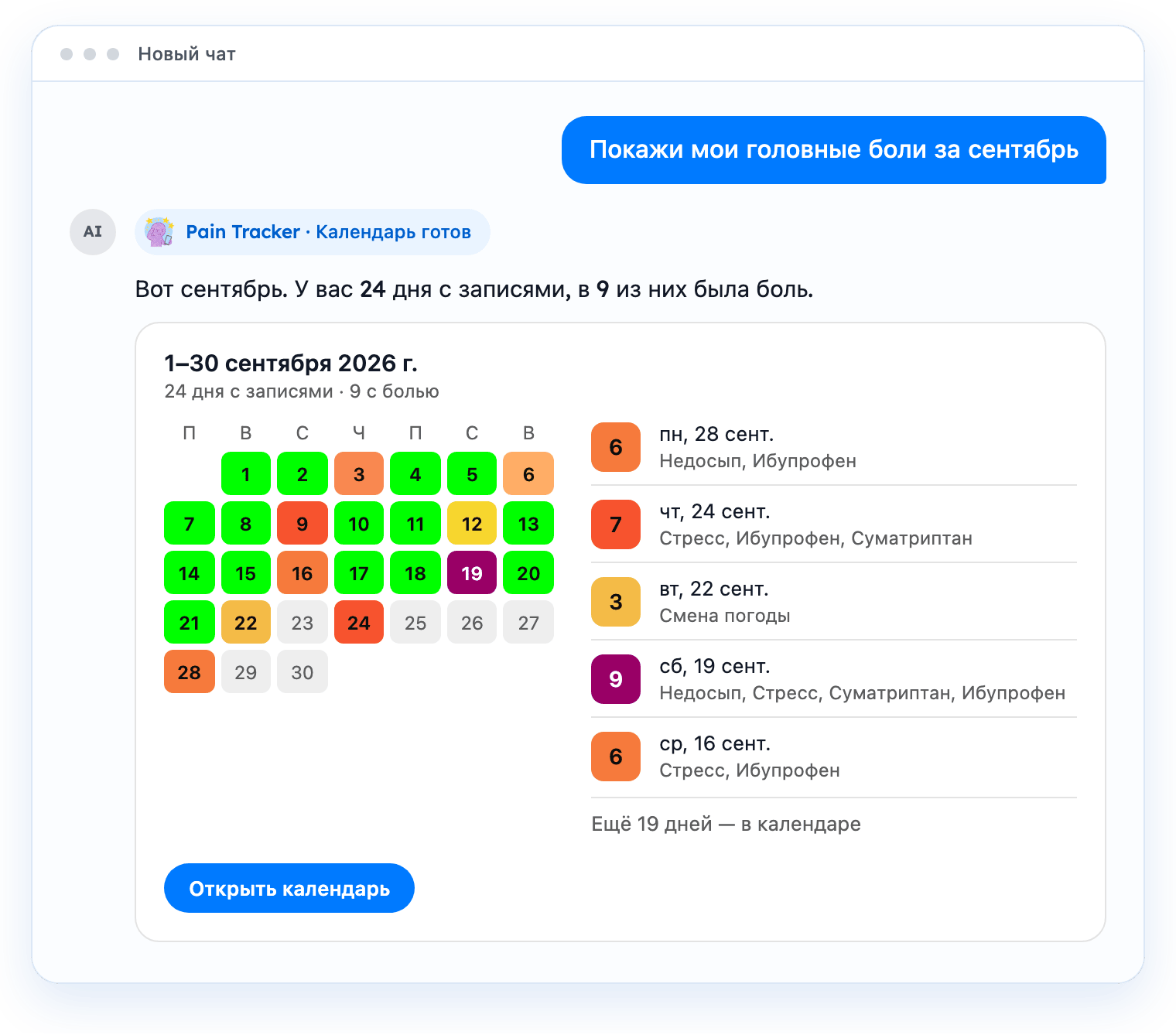
Task: Open red day 24 in the calendar grid
Action: (x=359, y=622)
